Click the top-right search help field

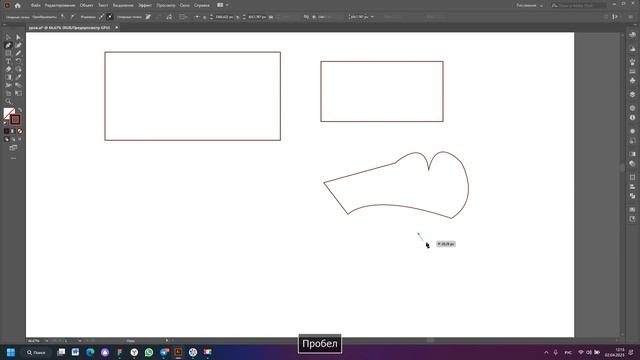click(x=578, y=5)
